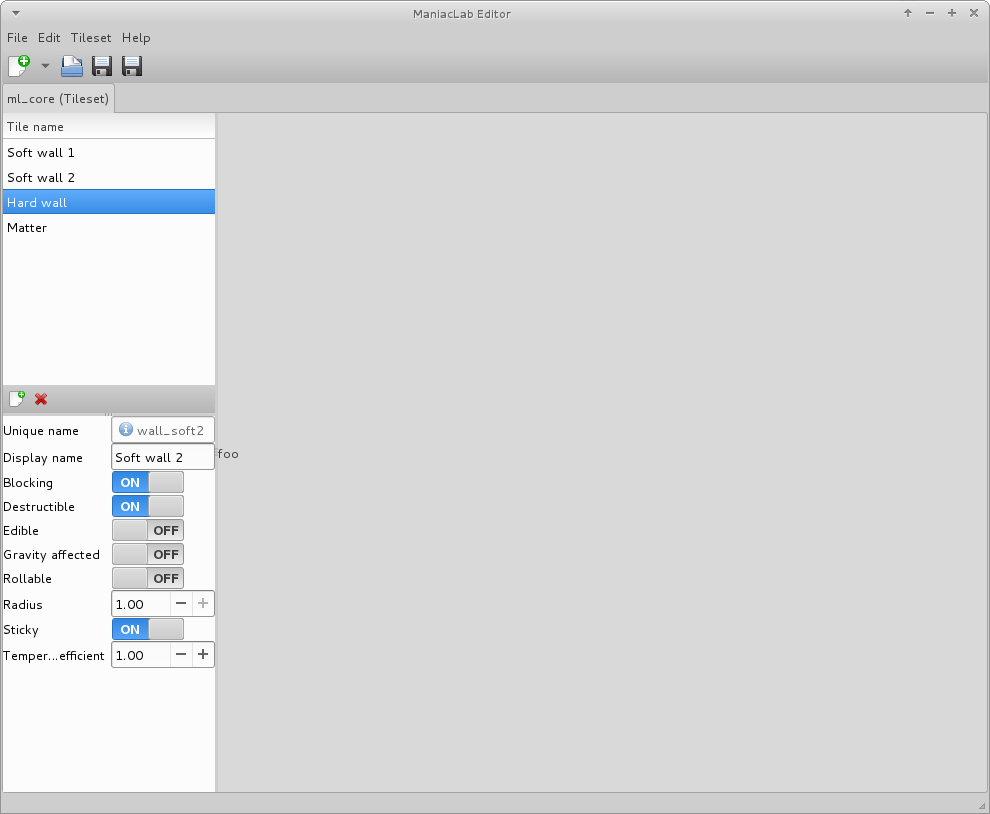
Task: Maximize the ManiacLab Editor window
Action: (951, 13)
